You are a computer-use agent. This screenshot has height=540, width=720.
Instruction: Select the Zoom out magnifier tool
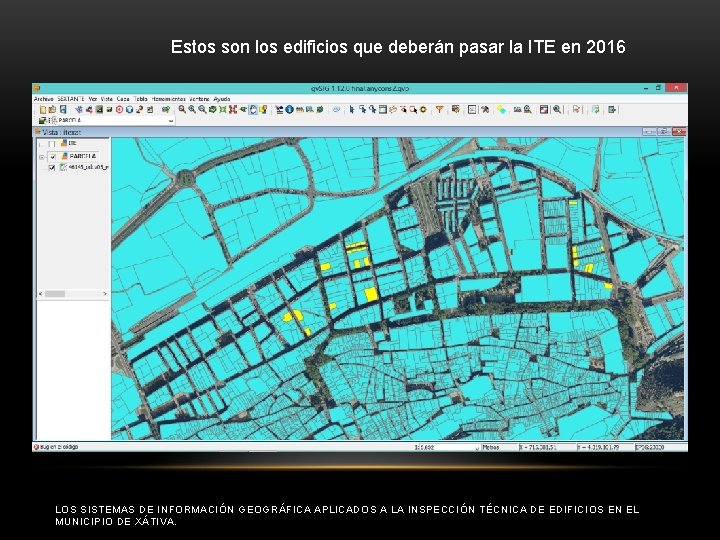pos(202,109)
